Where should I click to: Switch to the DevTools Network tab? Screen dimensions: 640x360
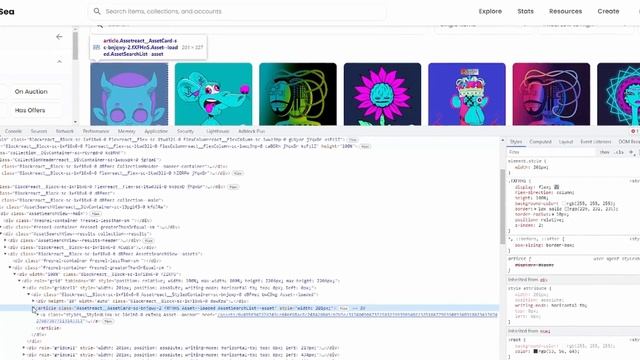[x=64, y=131]
